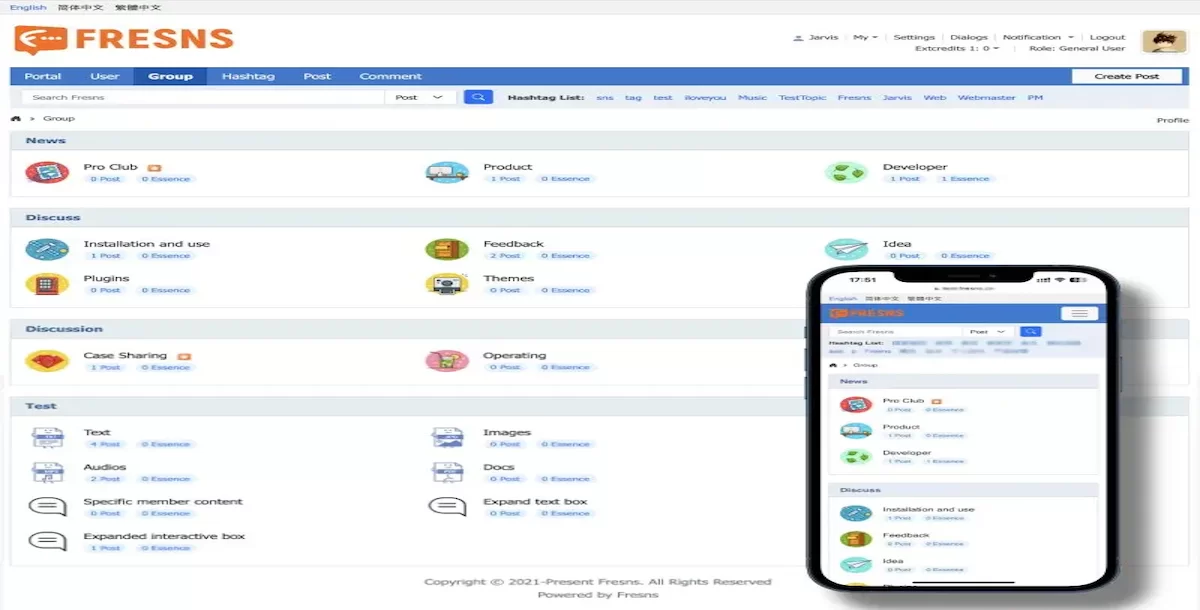This screenshot has width=1200, height=610.
Task: Click the blue search magnifier button
Action: pyautogui.click(x=478, y=97)
